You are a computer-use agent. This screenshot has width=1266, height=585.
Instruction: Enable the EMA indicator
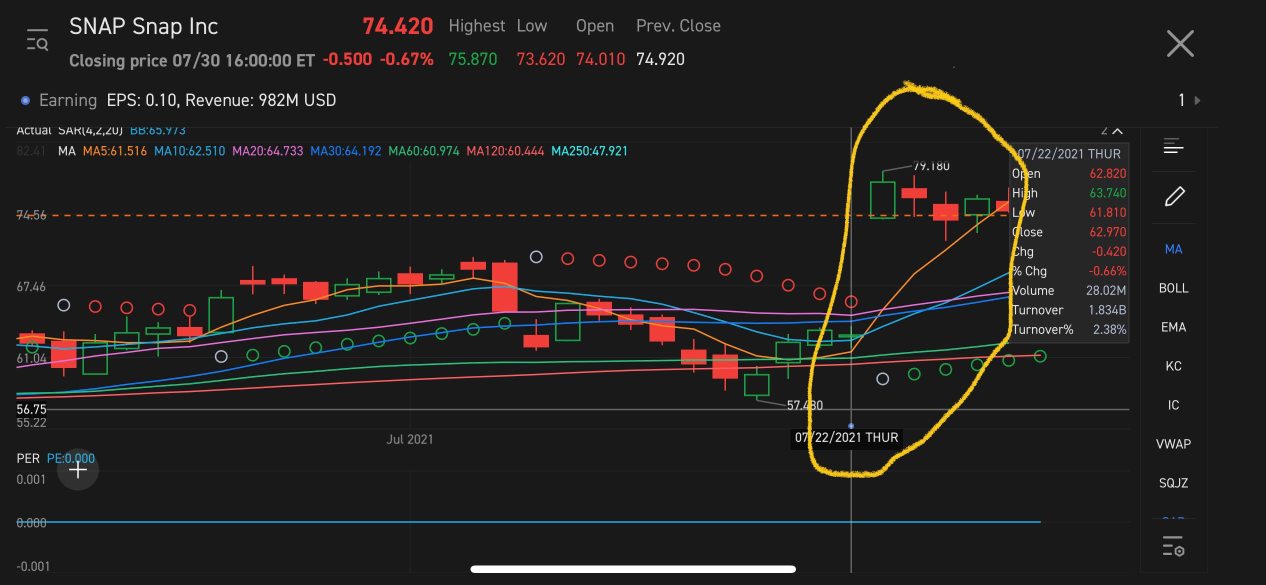(1173, 327)
